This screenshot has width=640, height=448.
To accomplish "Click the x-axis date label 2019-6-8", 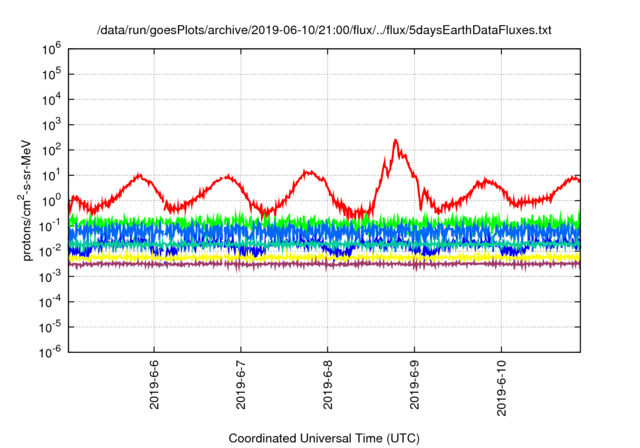I will pos(328,385).
